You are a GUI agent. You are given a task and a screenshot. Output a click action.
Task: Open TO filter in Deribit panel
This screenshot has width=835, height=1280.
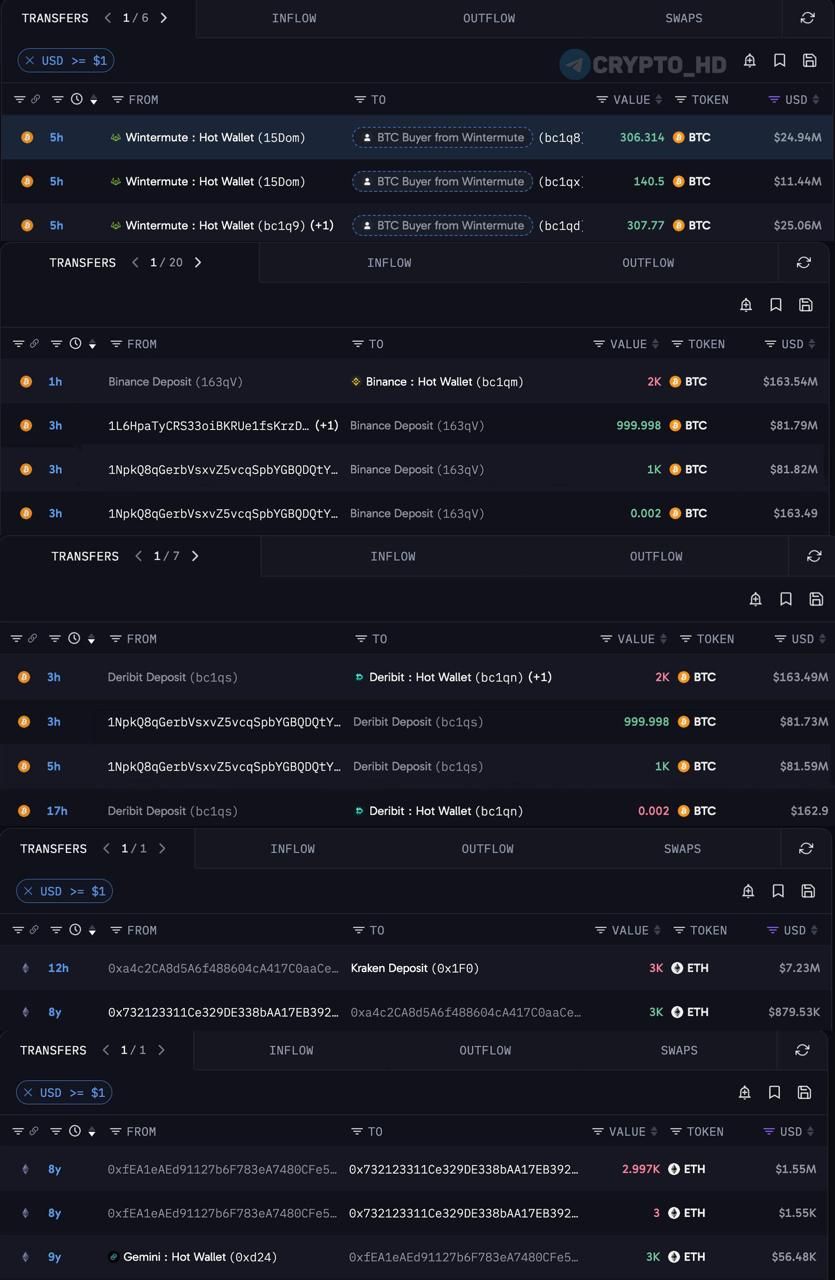(x=361, y=639)
